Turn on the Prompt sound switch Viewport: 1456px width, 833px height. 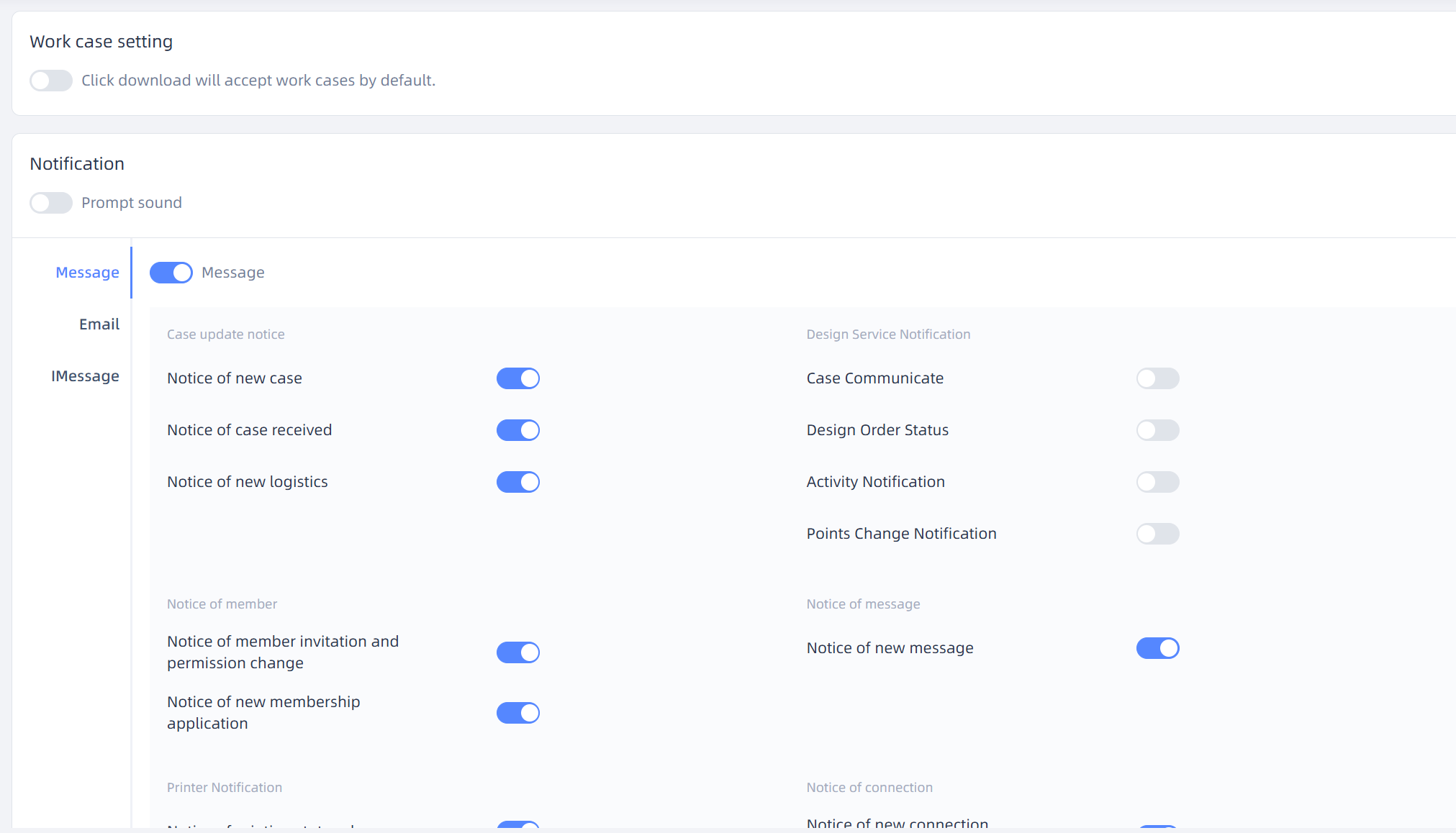click(50, 203)
